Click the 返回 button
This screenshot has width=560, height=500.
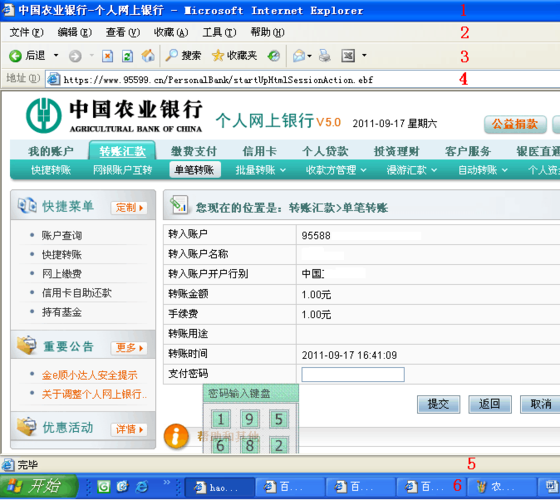(x=490, y=404)
